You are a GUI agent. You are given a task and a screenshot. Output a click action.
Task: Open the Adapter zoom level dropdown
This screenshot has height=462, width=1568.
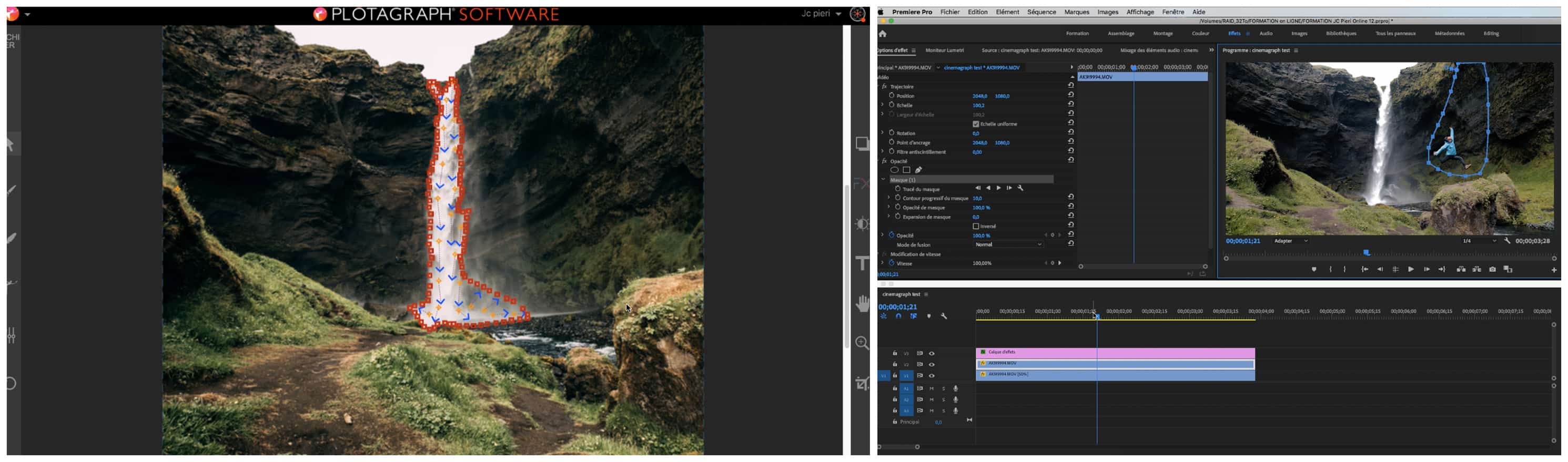1291,241
